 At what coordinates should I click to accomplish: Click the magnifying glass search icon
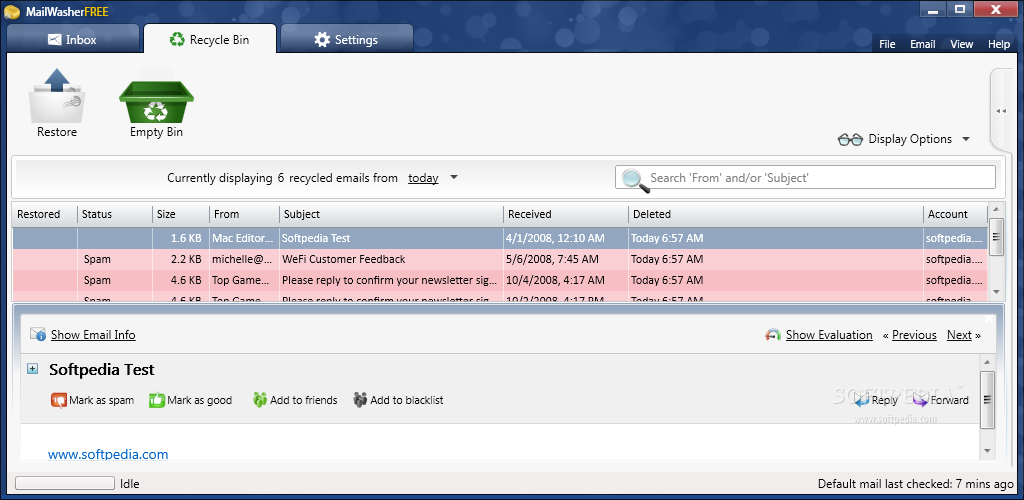635,180
